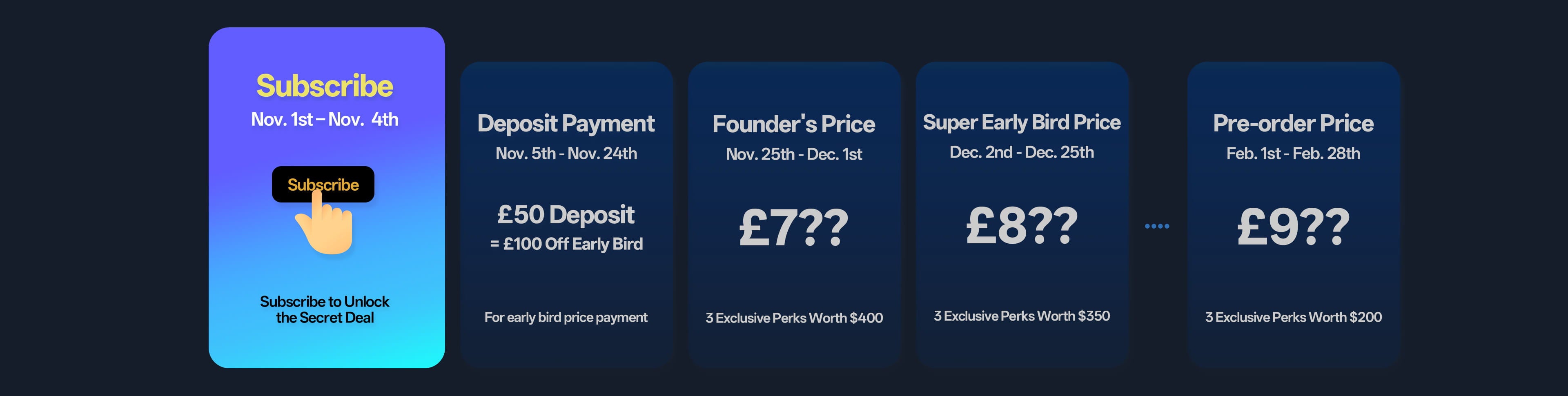Click the £8?? super early bird price
1568x396 pixels.
[x=1021, y=226]
